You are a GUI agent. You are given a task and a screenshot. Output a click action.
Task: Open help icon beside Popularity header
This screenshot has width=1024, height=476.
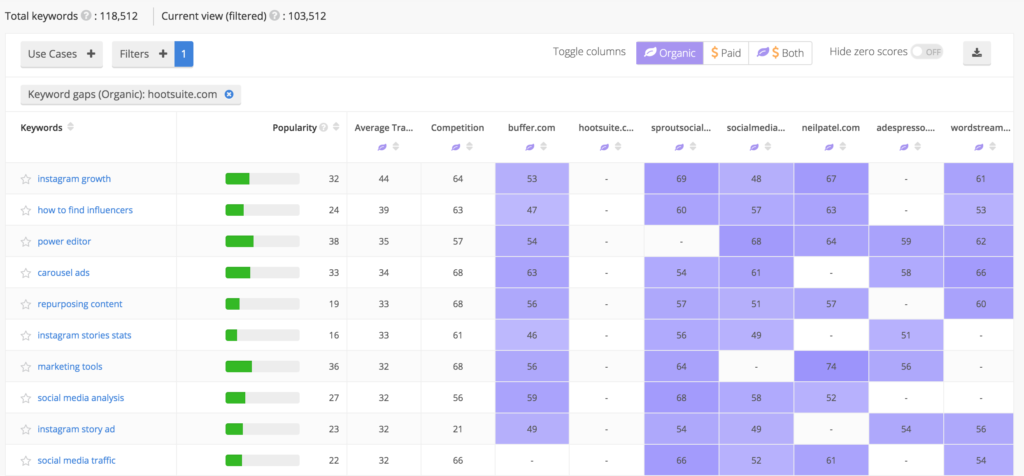click(x=323, y=128)
